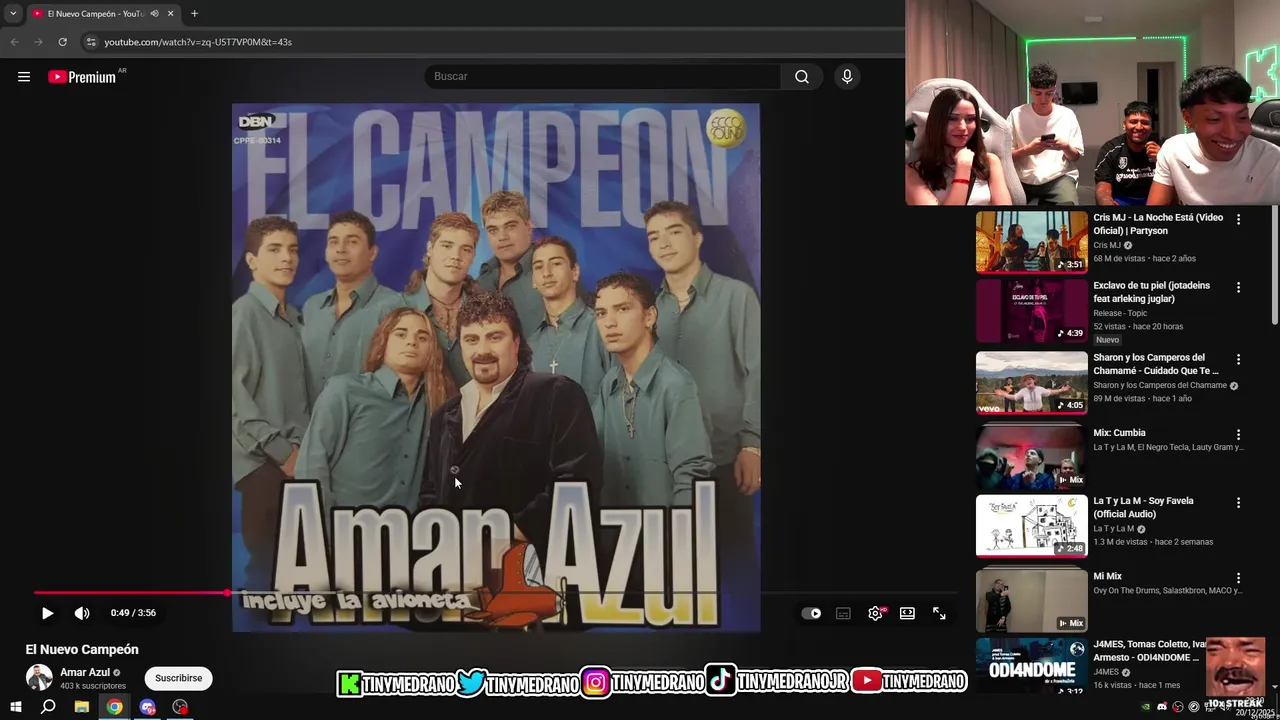Viewport: 1280px width, 720px height.
Task: Enter fullscreen mode
Action: (939, 614)
